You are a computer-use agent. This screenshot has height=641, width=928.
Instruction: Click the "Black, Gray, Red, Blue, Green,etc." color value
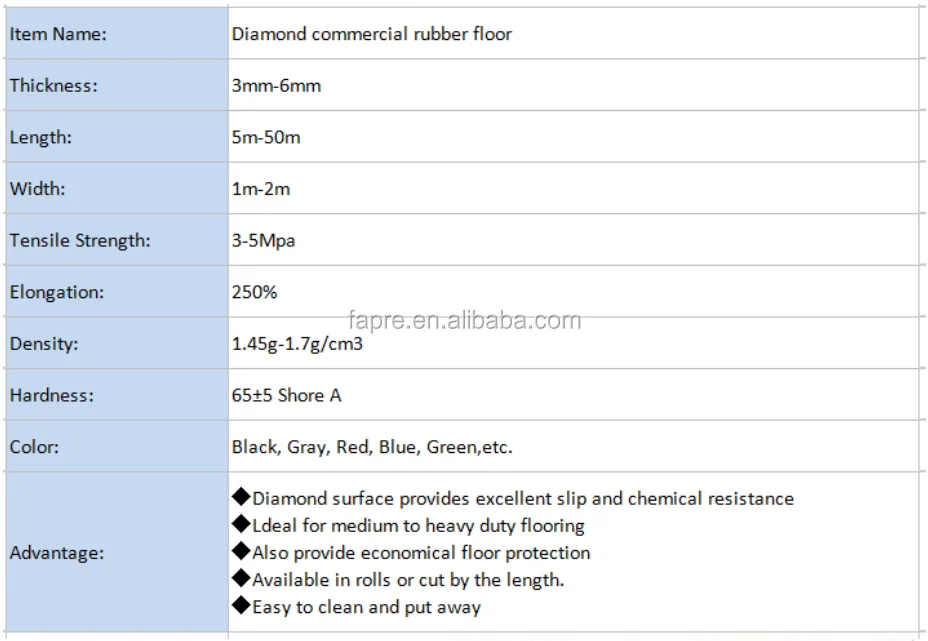(x=372, y=448)
